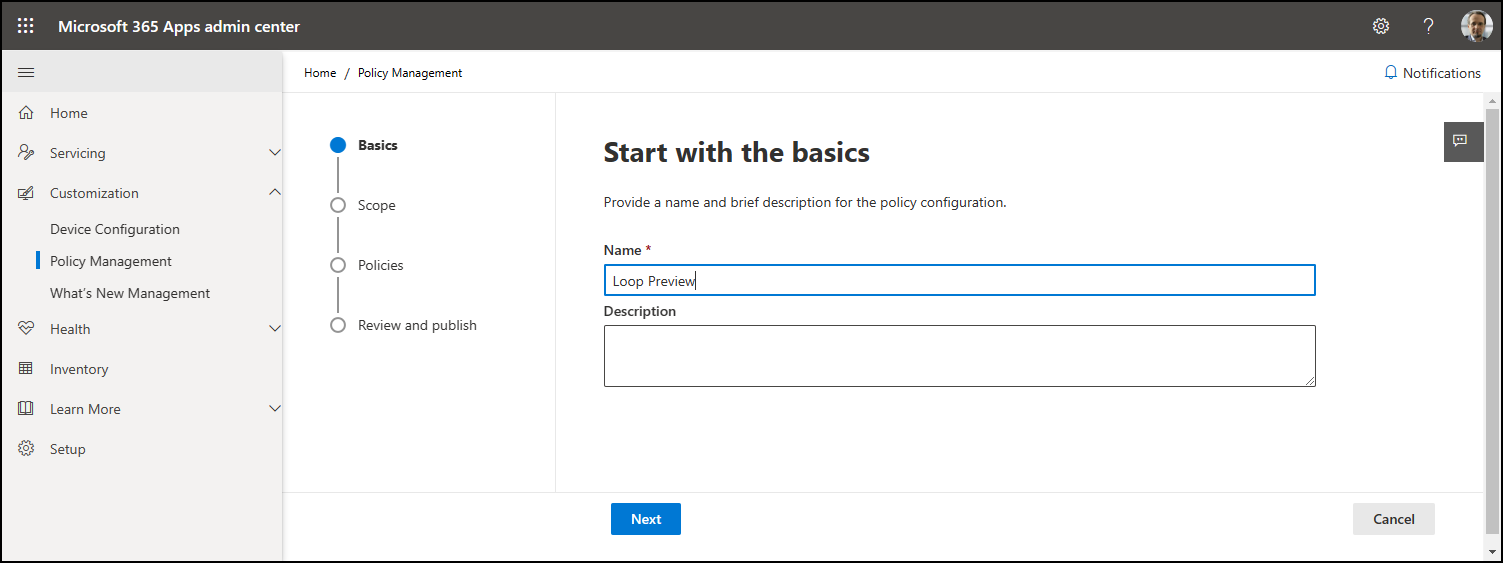Expand the Health chevron
The height and width of the screenshot is (563, 1503).
(275, 329)
